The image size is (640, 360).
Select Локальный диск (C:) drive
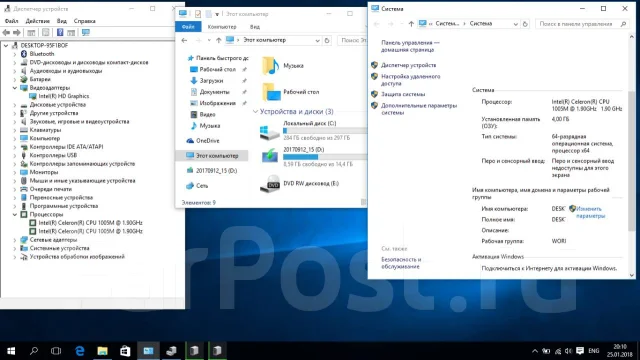pyautogui.click(x=313, y=131)
